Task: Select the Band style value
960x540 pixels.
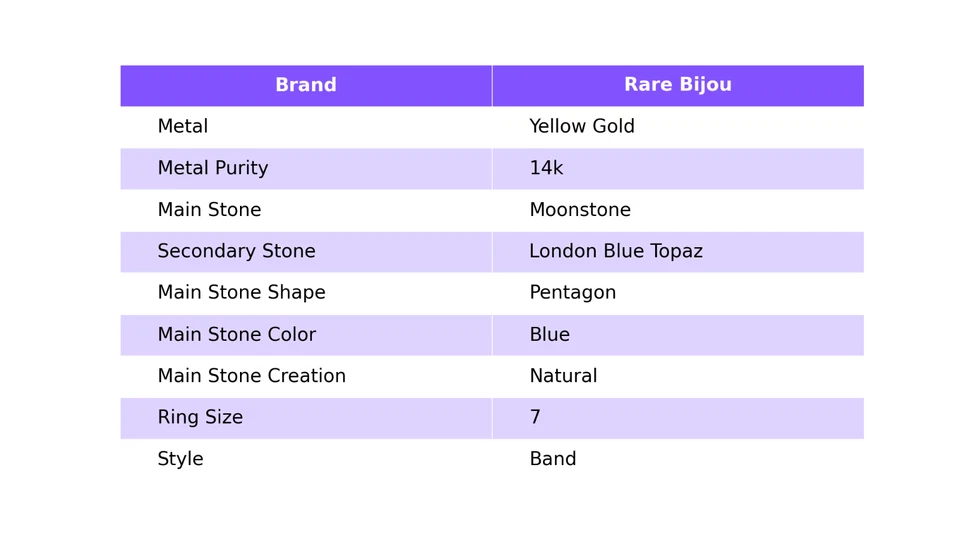Action: [x=553, y=459]
